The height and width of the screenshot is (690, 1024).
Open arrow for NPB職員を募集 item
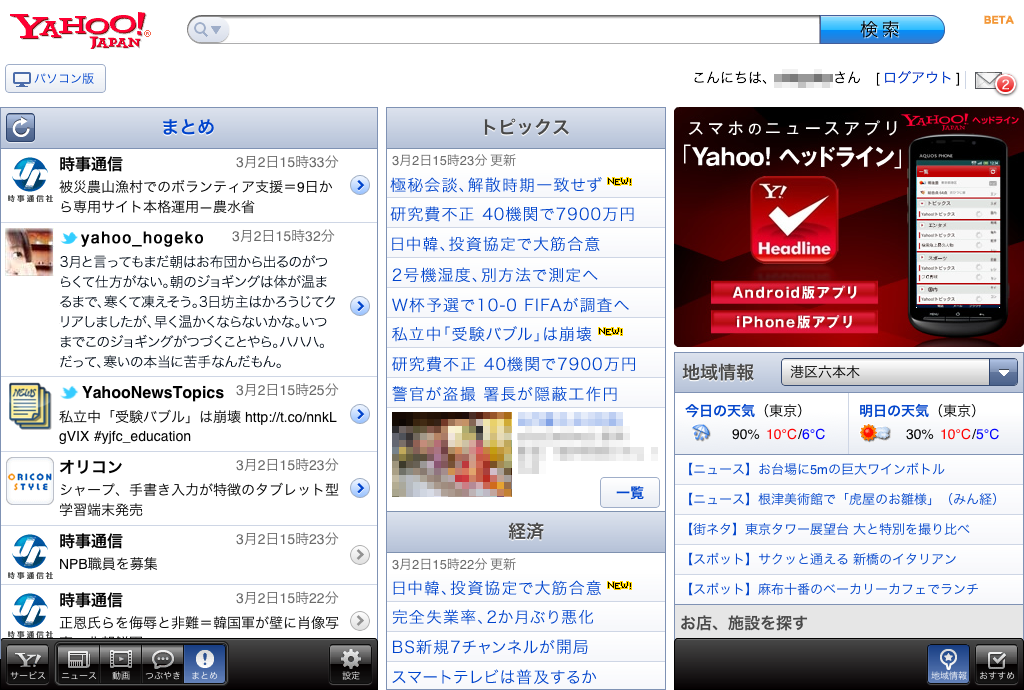point(360,554)
